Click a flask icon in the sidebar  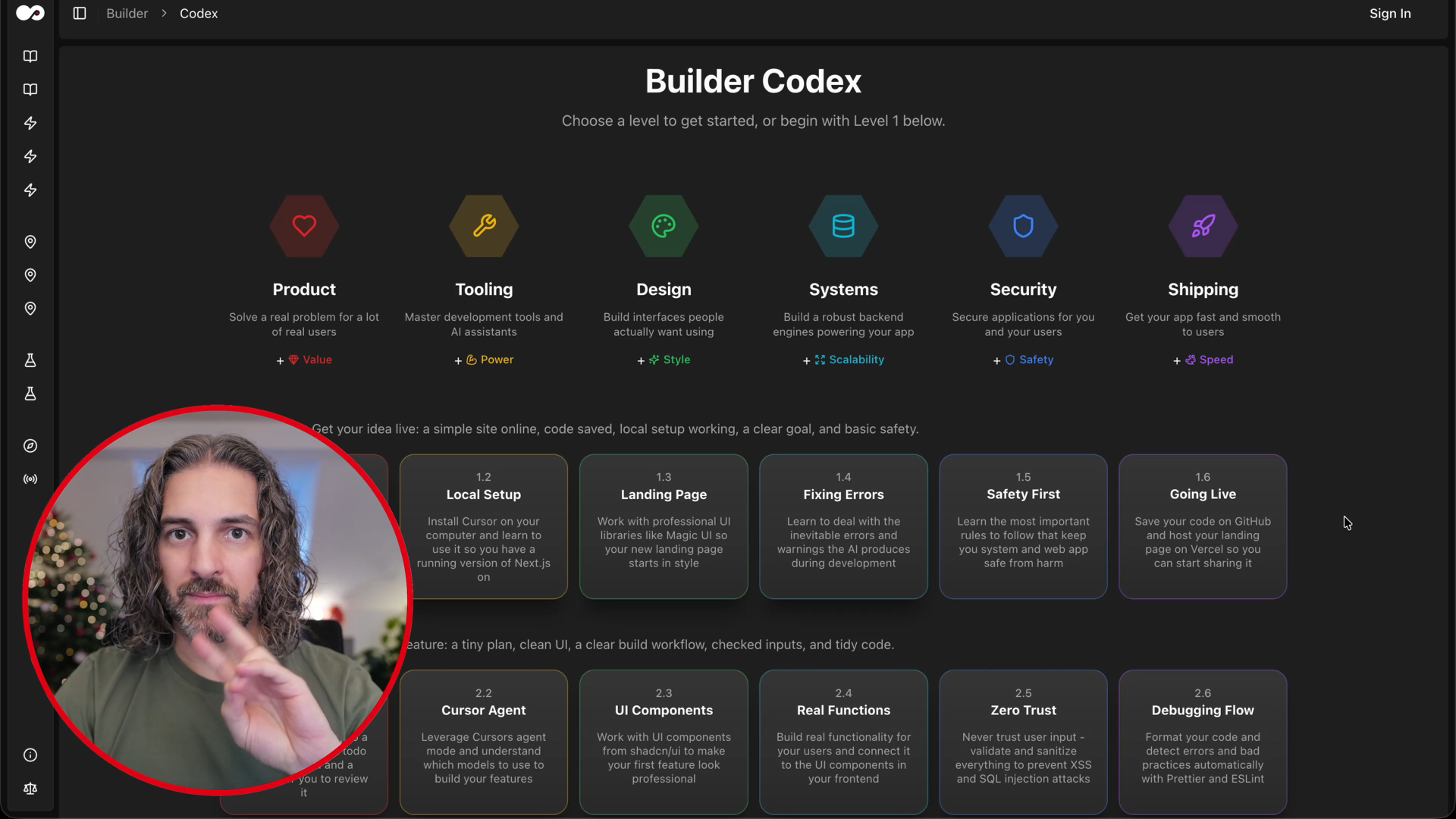[x=30, y=360]
